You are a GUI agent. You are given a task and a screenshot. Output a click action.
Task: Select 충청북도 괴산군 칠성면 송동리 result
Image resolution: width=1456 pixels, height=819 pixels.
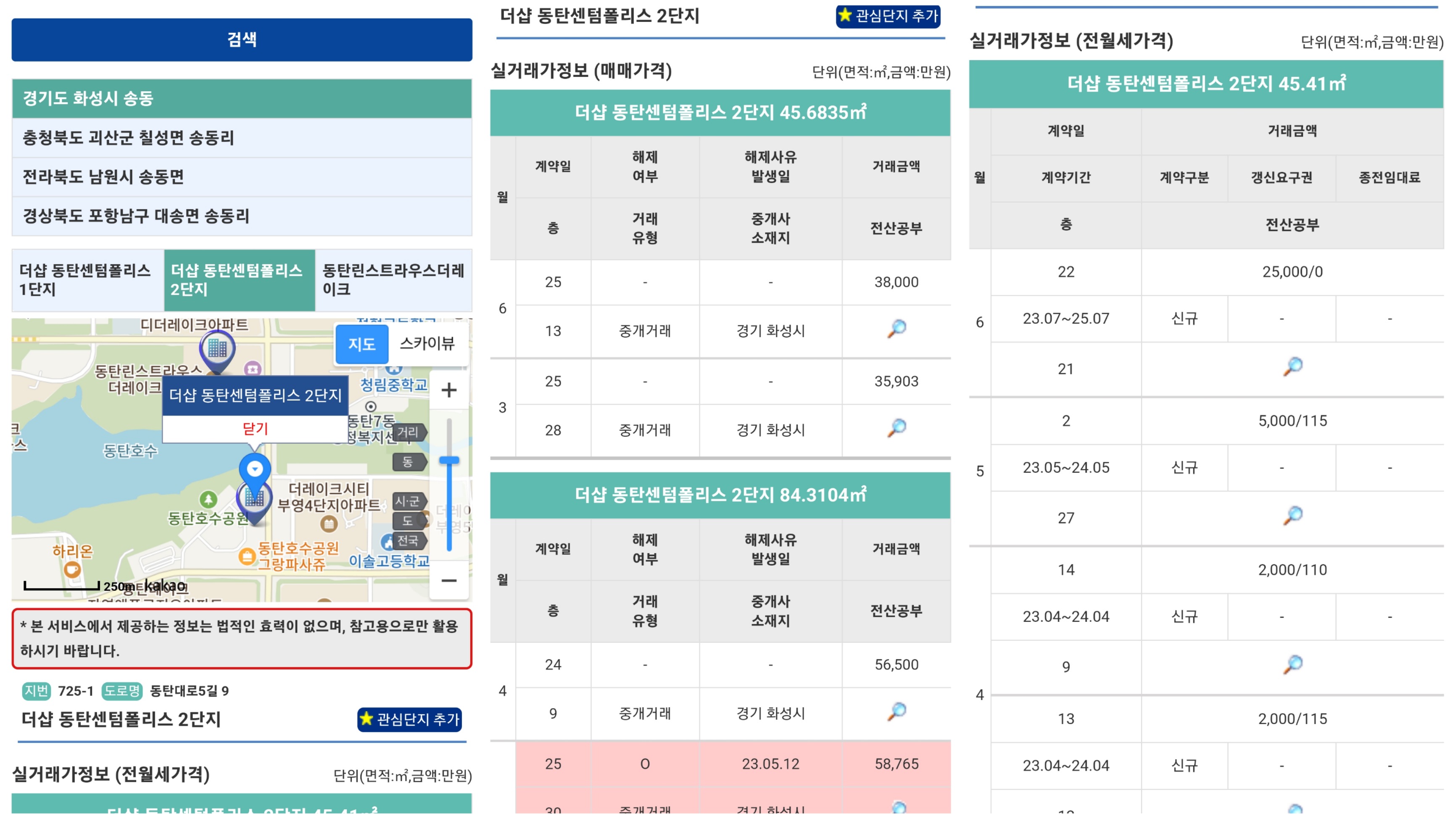click(x=242, y=137)
